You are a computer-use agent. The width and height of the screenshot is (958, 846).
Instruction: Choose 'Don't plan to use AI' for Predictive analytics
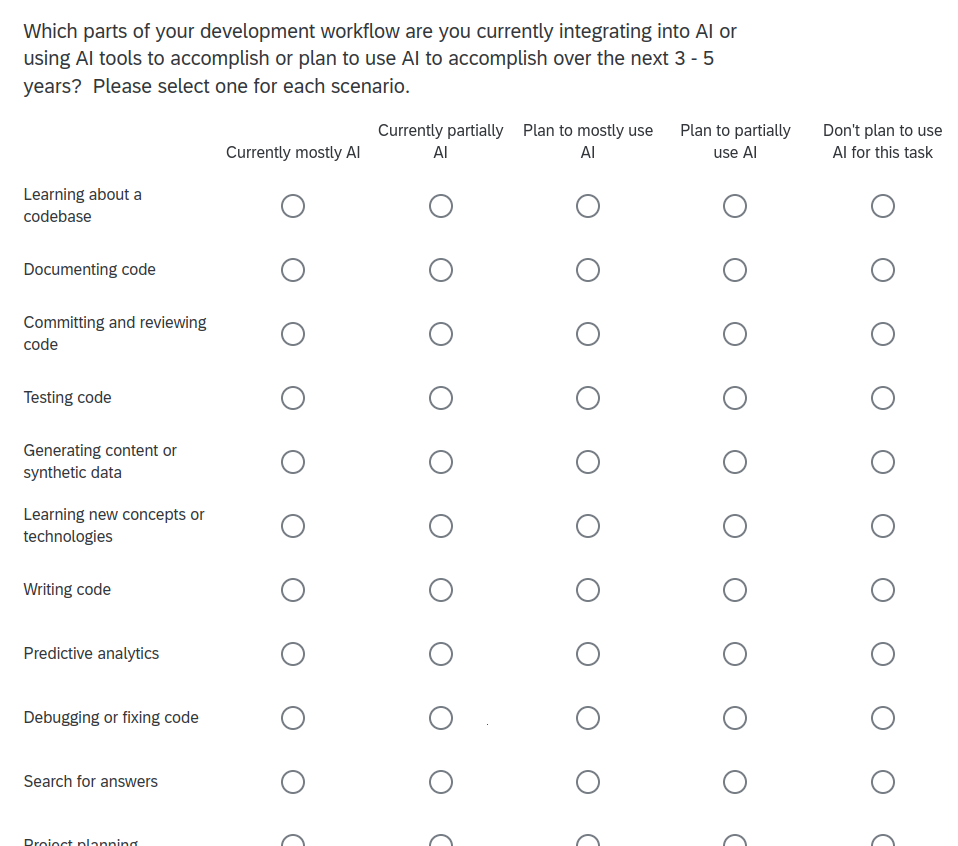(882, 654)
